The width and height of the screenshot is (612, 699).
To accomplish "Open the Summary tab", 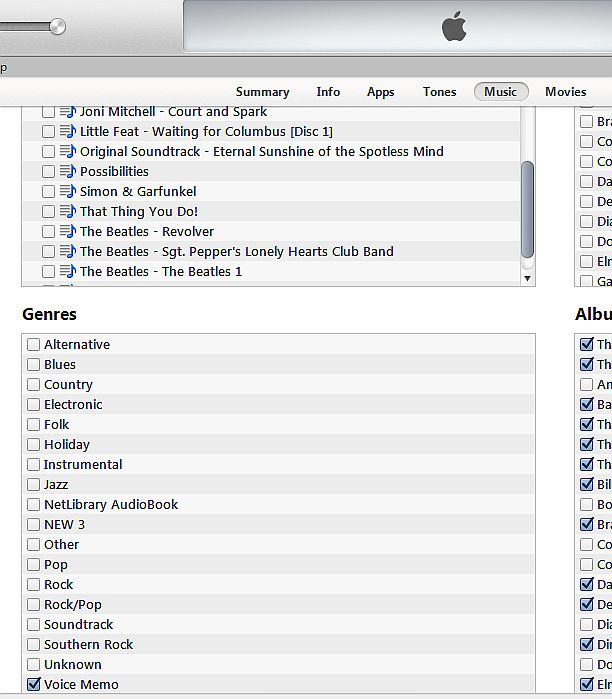I will pos(263,92).
